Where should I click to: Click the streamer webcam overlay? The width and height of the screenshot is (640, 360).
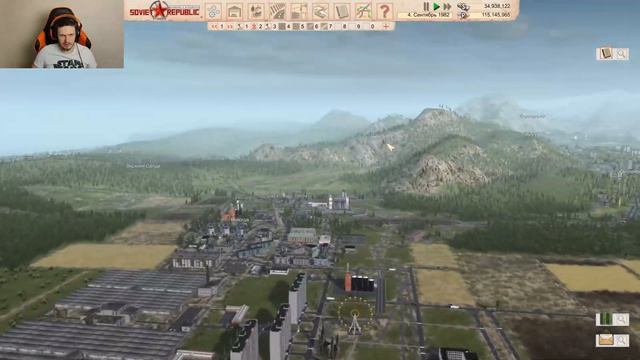(62, 34)
